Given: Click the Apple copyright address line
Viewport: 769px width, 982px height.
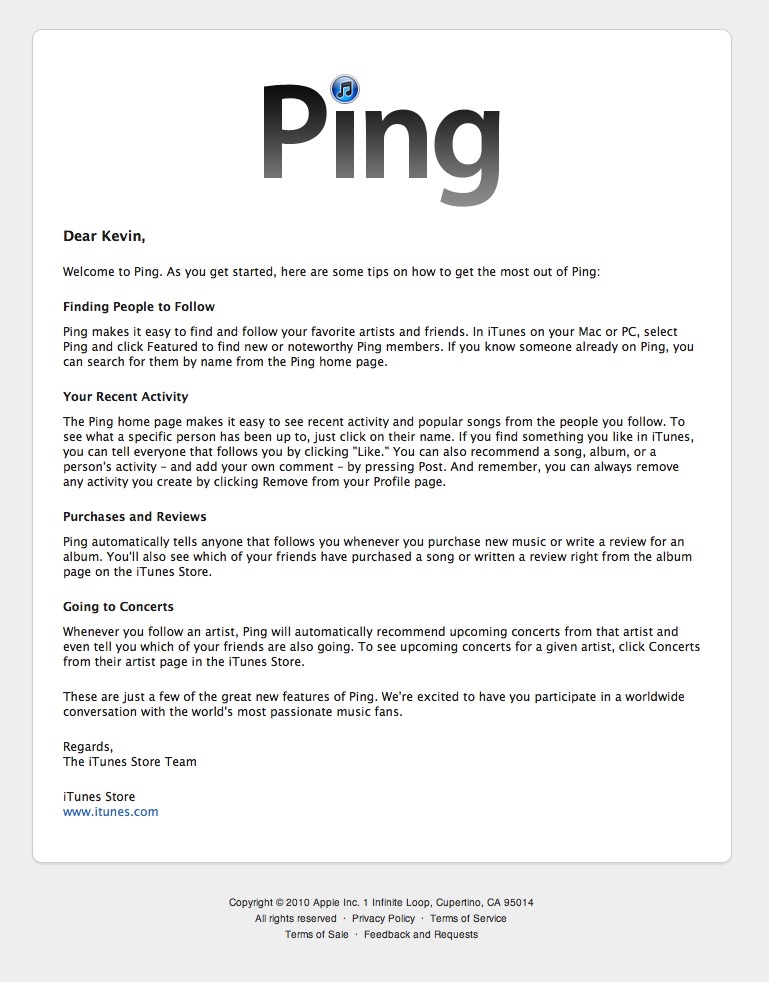Looking at the screenshot, I should pos(381,902).
